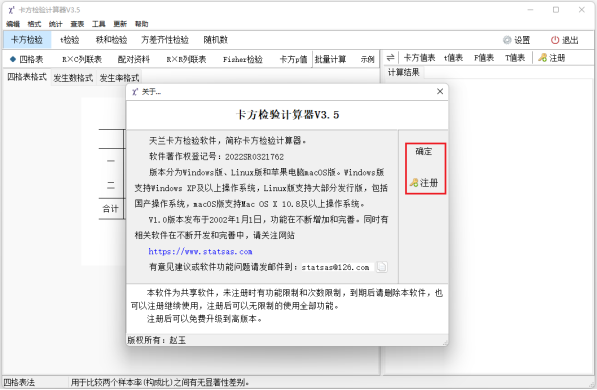The width and height of the screenshot is (597, 390).
Task: Open the 更新 menu
Action: [x=120, y=24]
